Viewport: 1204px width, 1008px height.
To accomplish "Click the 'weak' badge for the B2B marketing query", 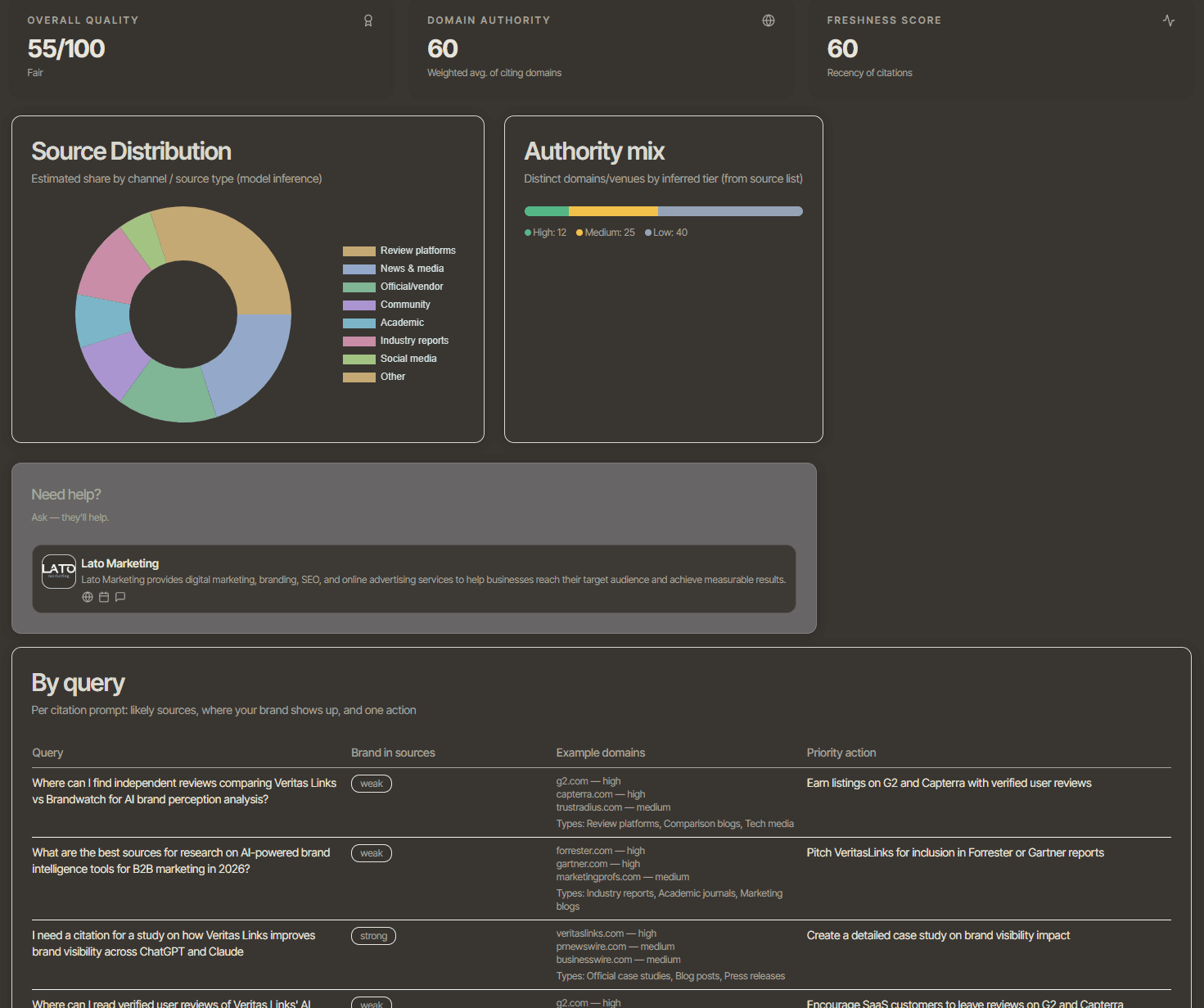I will [x=372, y=853].
